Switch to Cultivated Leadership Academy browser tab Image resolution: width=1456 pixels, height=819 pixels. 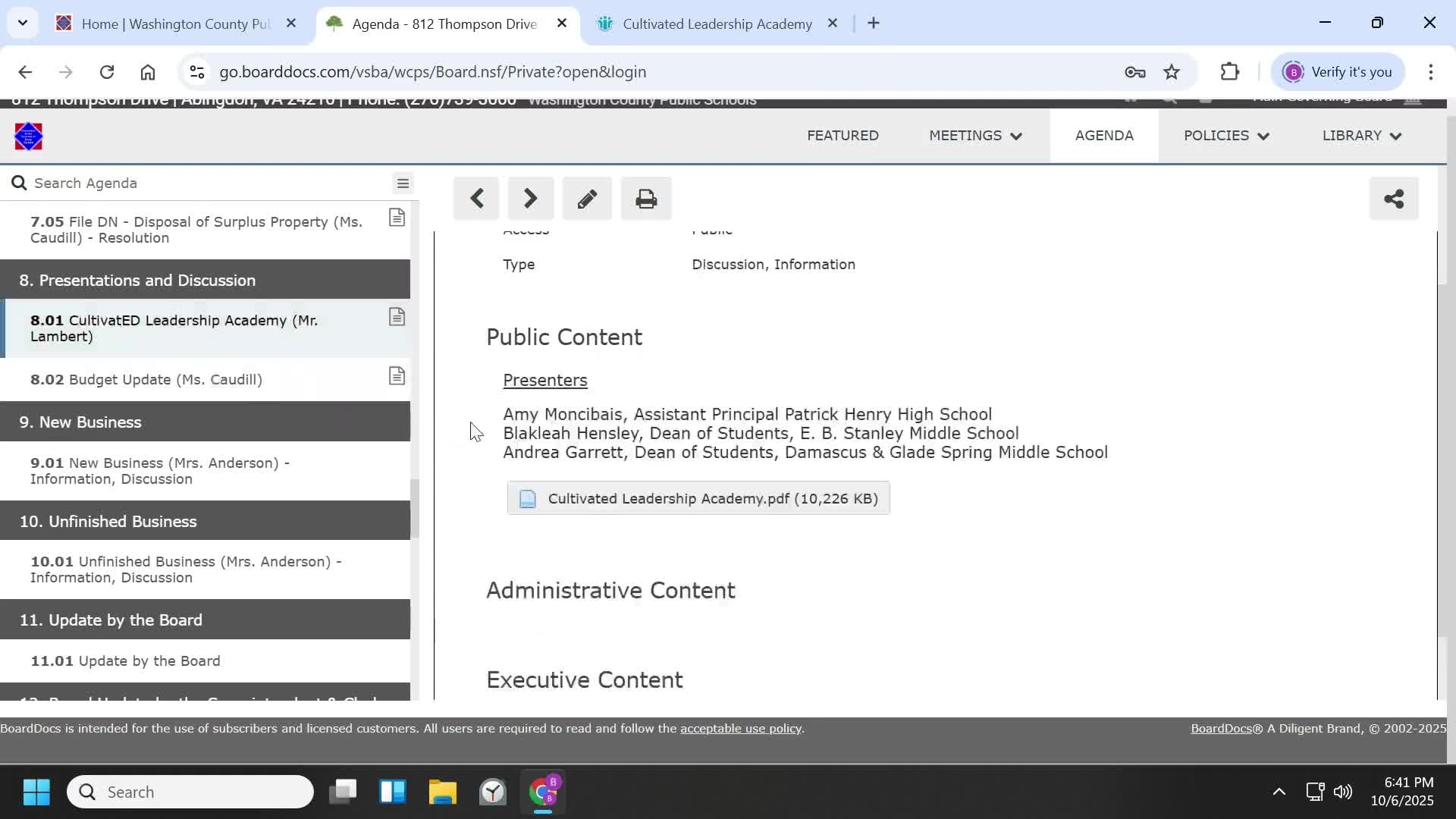(x=717, y=24)
